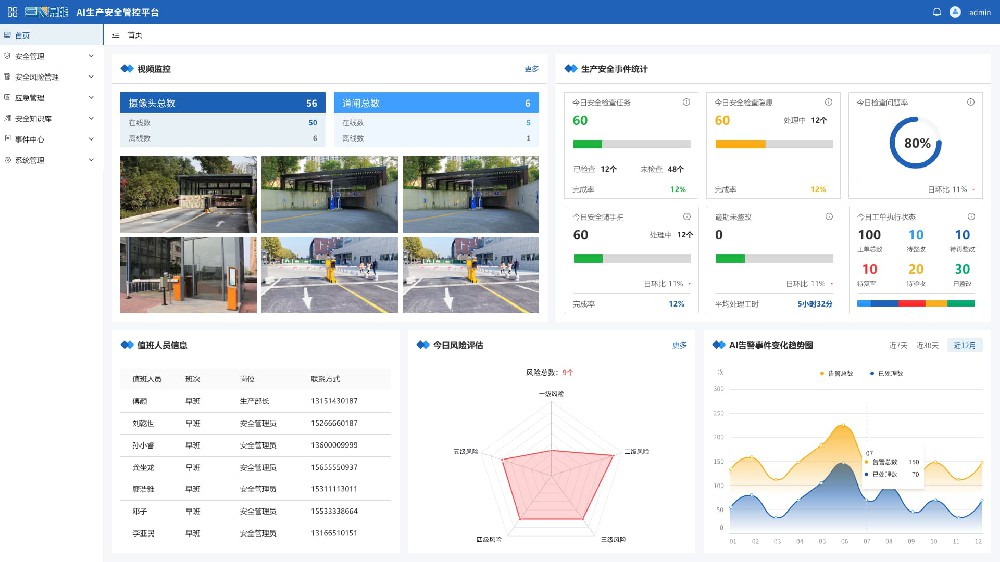Click info icon on 今日工单执行状态 card
Viewport: 1000px width, 562px height.
point(970,217)
